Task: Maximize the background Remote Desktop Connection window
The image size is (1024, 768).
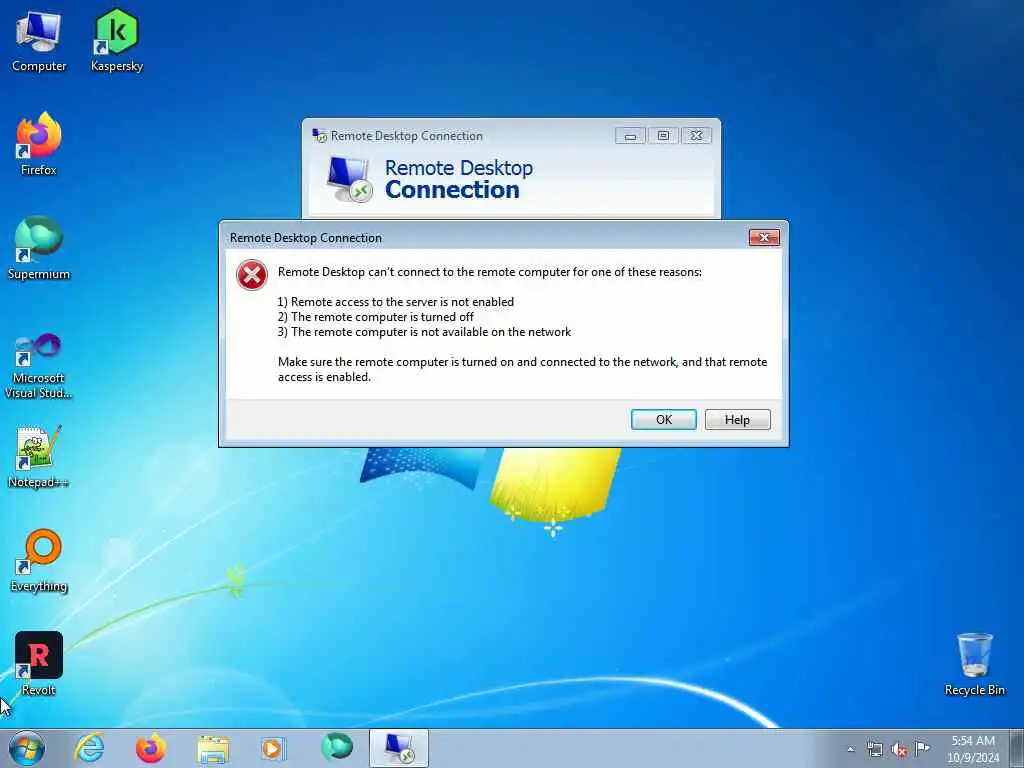Action: [x=663, y=135]
